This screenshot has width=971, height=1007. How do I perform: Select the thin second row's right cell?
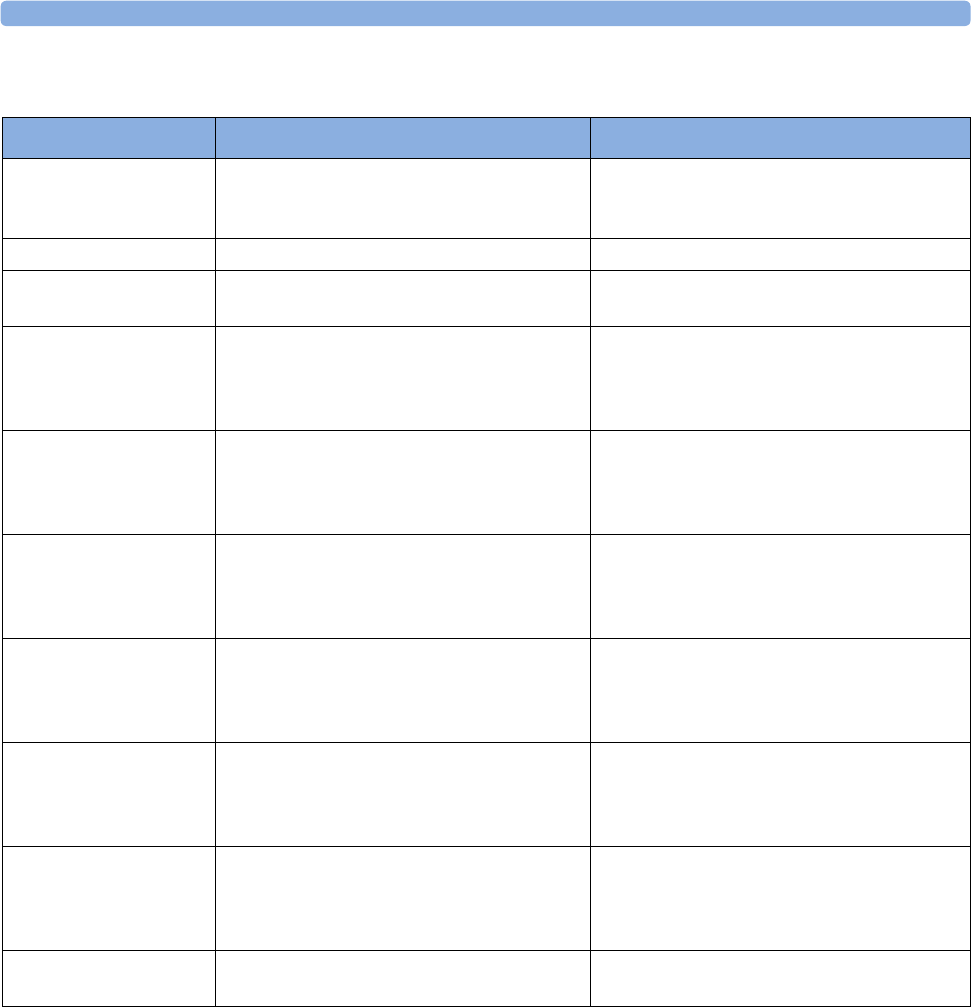(x=780, y=254)
